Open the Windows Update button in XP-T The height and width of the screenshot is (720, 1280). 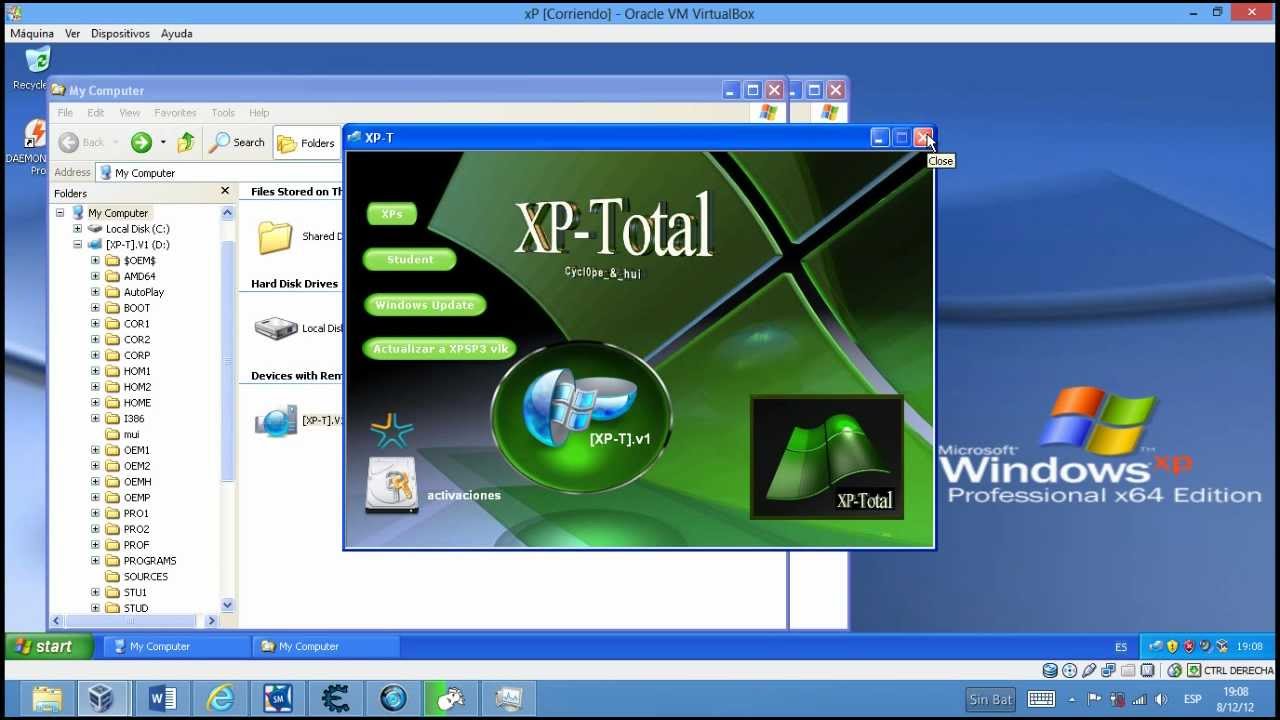coord(425,305)
